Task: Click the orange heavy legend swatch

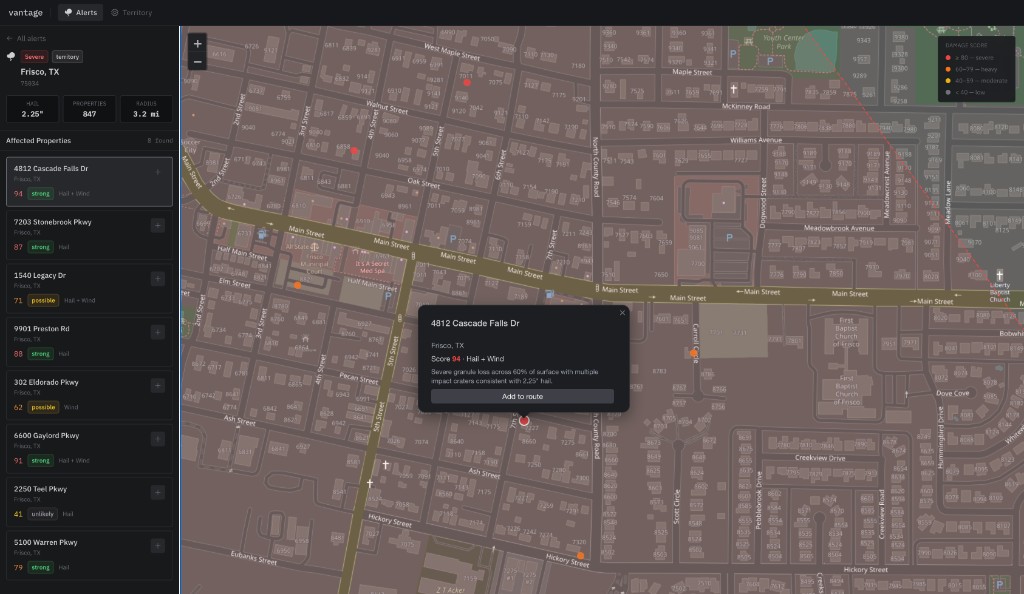Action: coord(948,69)
